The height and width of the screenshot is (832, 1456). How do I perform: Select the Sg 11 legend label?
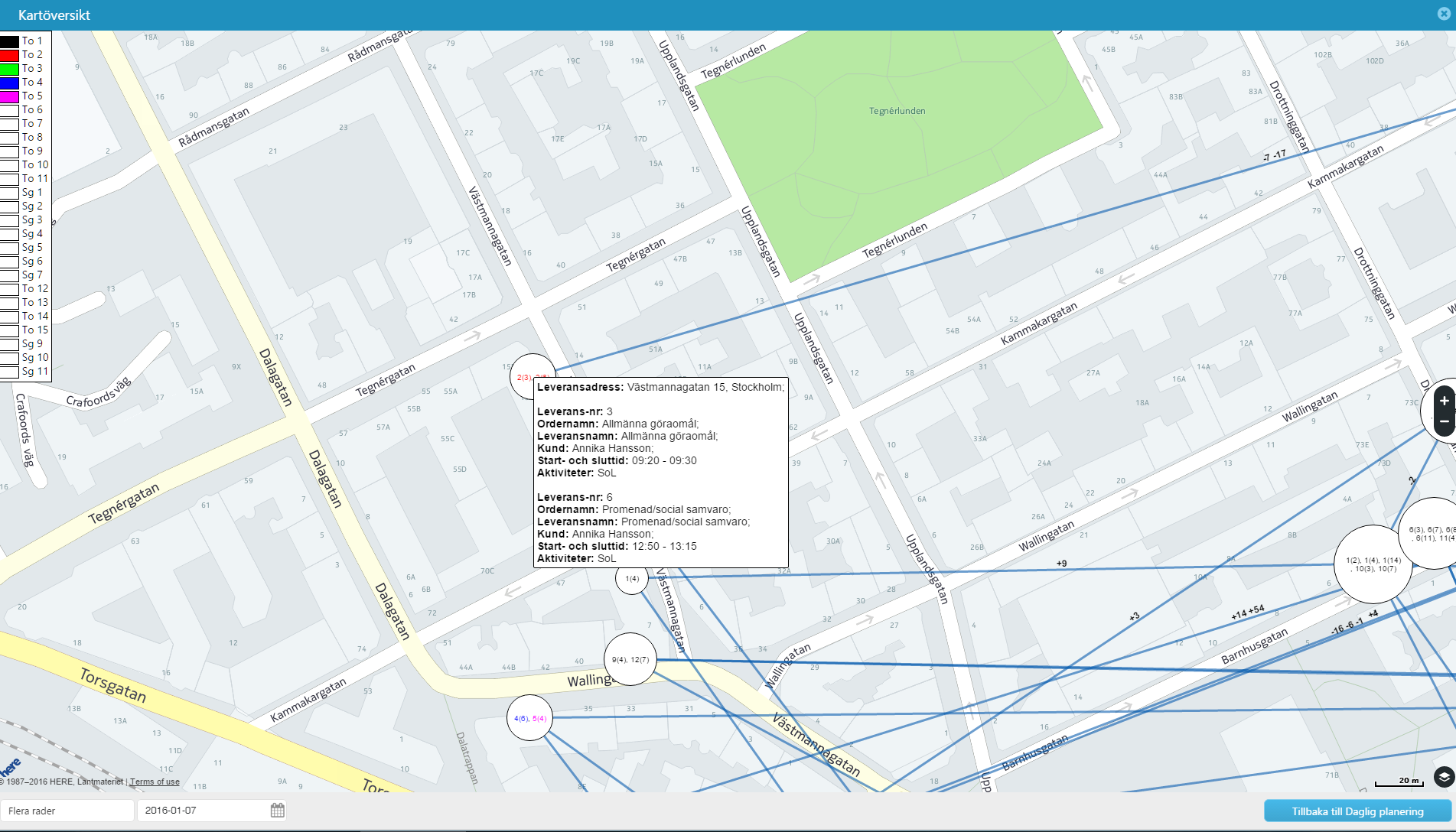[x=35, y=372]
